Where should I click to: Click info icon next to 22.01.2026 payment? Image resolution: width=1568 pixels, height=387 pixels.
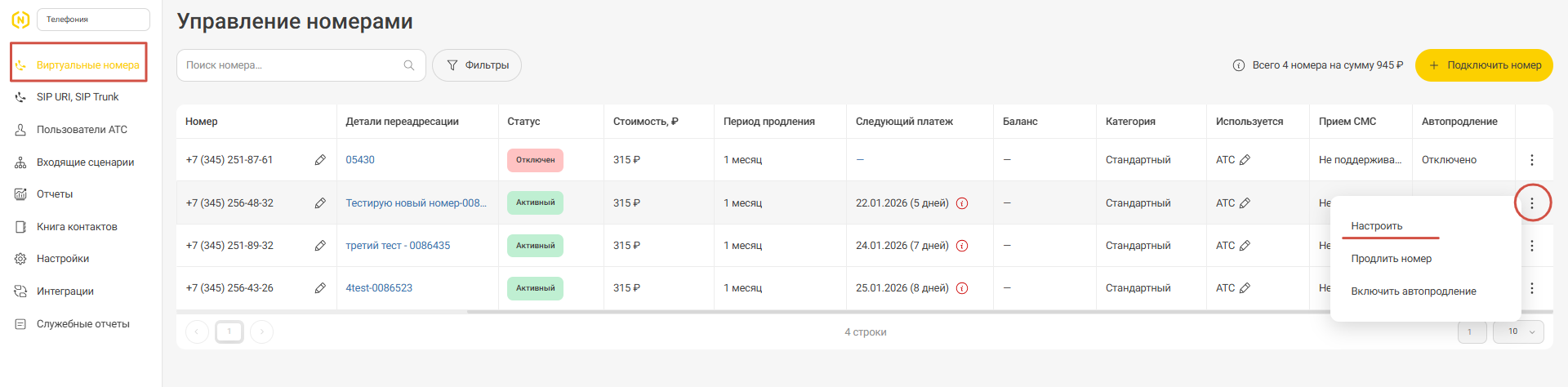tap(962, 203)
